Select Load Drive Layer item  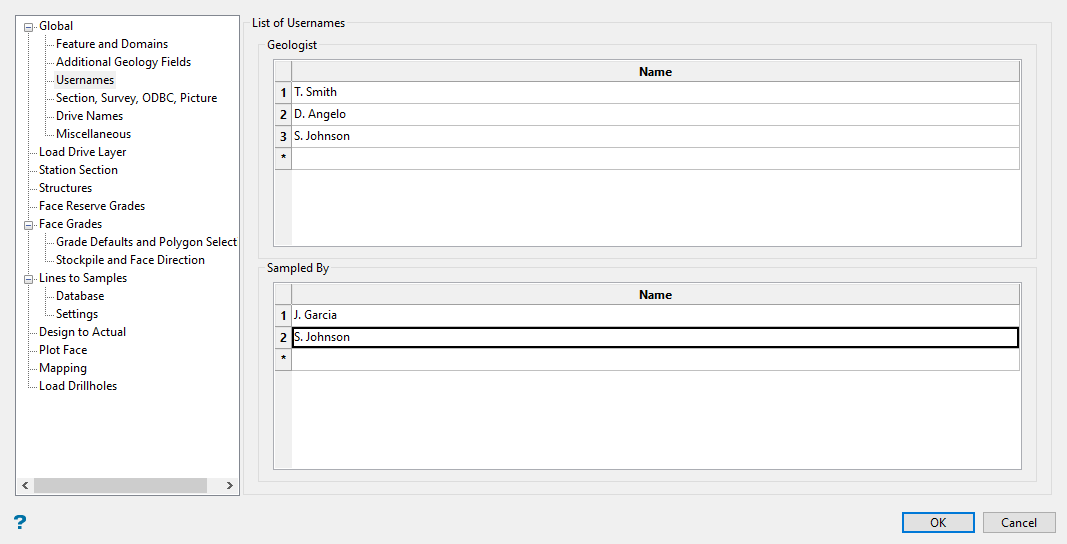click(82, 152)
